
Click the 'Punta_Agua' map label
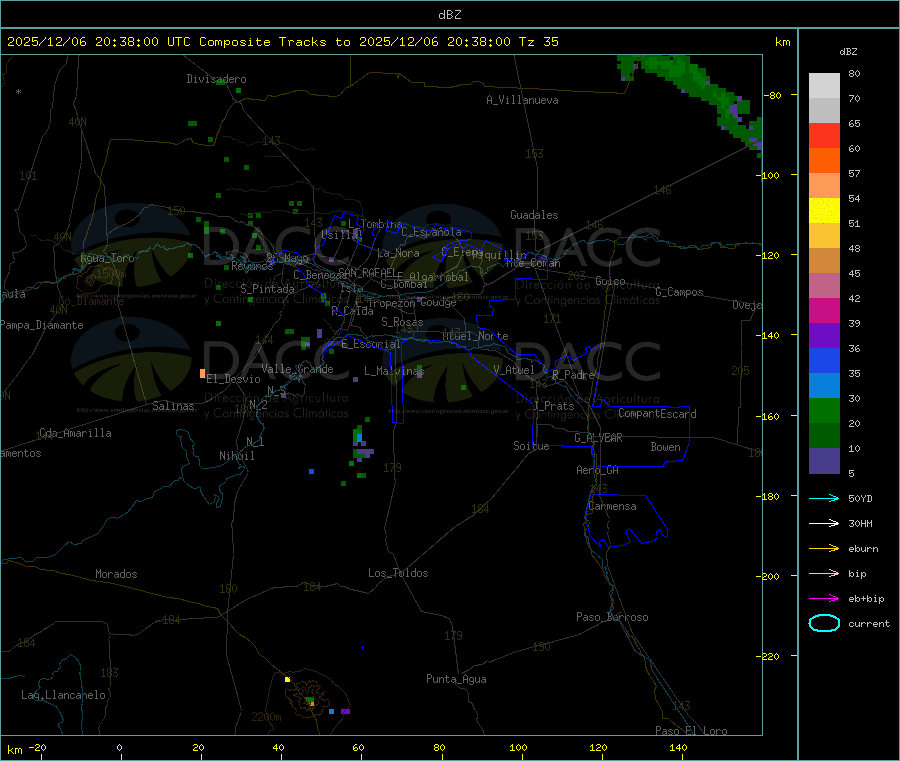tap(456, 679)
